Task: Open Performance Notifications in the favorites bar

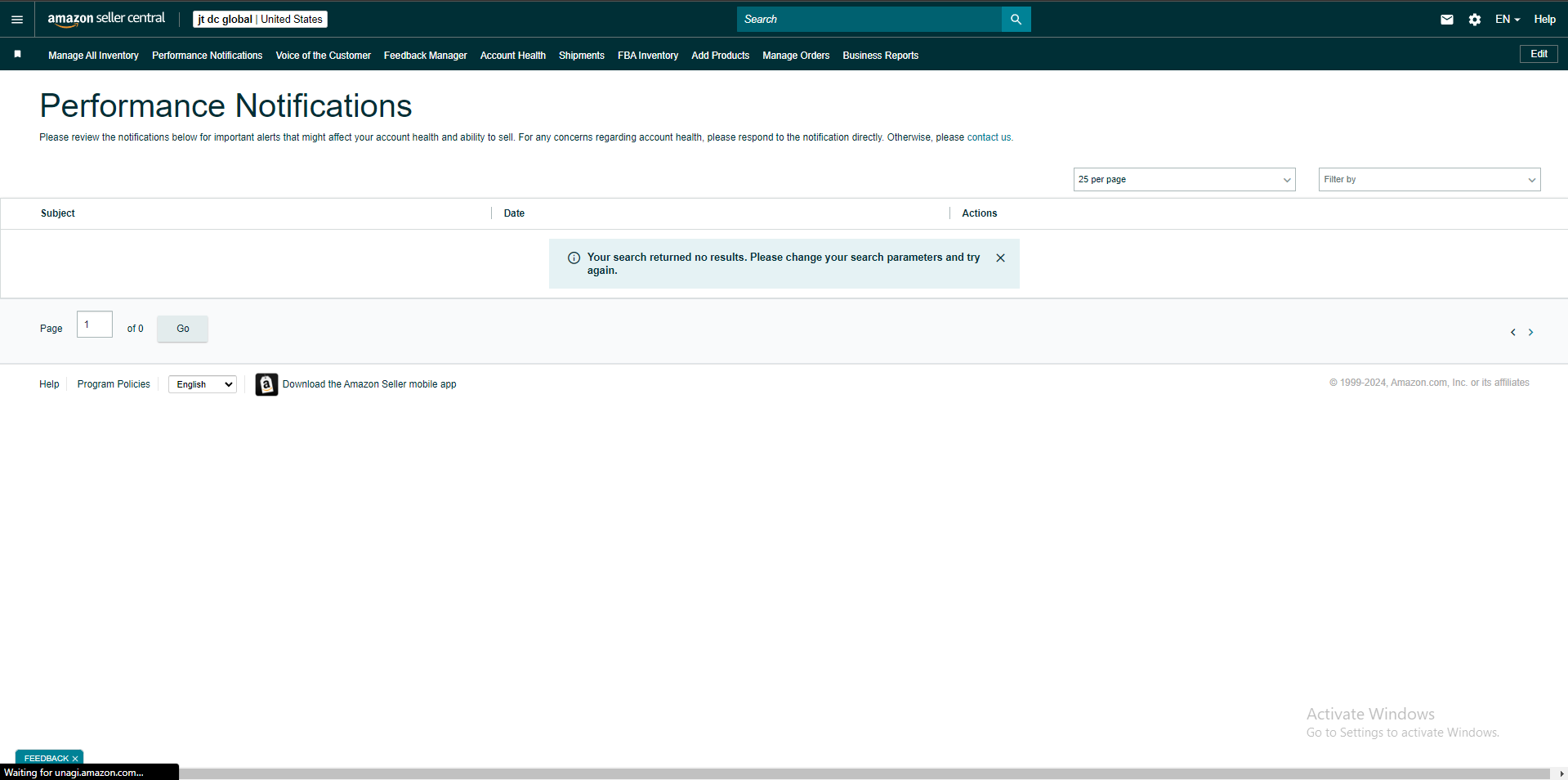Action: pos(207,56)
